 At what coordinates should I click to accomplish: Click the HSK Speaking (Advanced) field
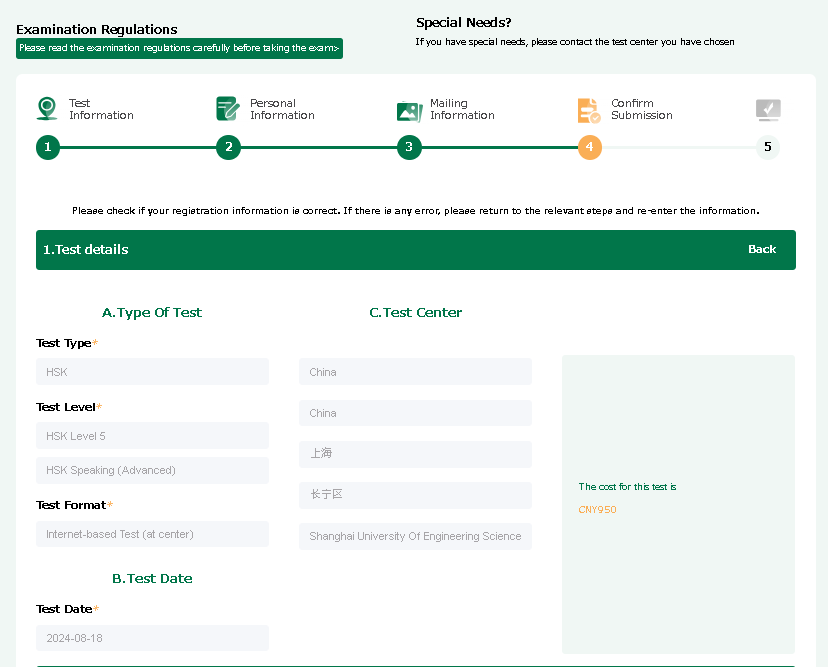click(x=153, y=470)
